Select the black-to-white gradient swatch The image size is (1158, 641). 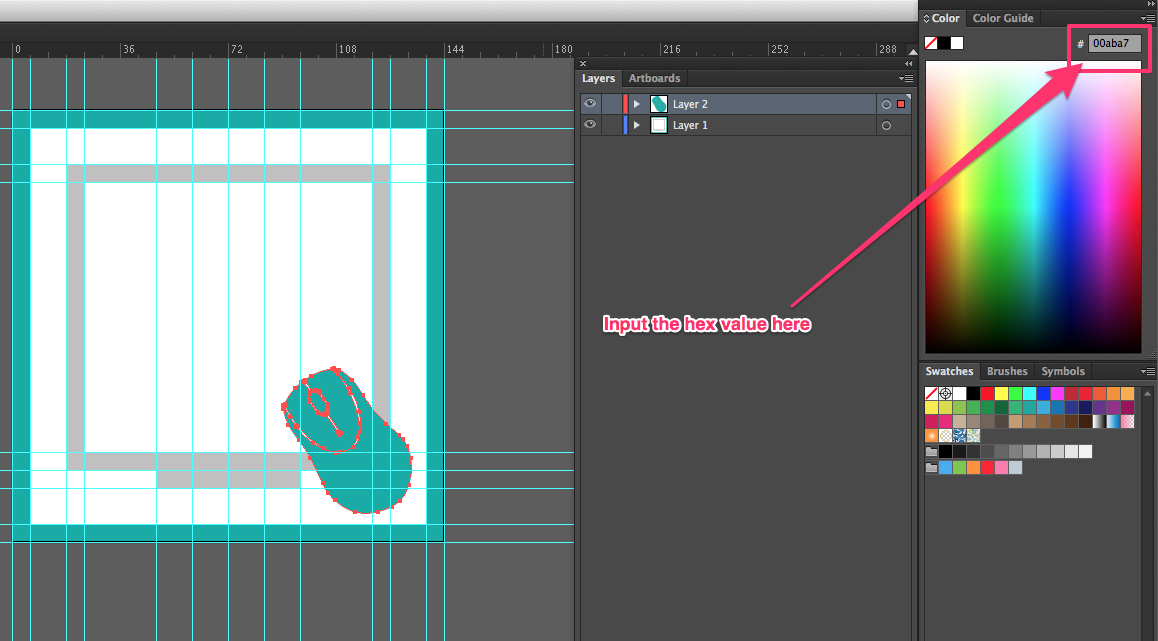[1100, 421]
